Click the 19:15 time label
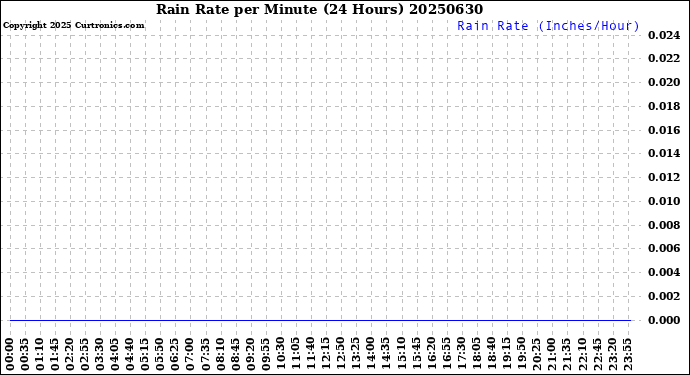This screenshot has height=375, width=690. [x=506, y=355]
